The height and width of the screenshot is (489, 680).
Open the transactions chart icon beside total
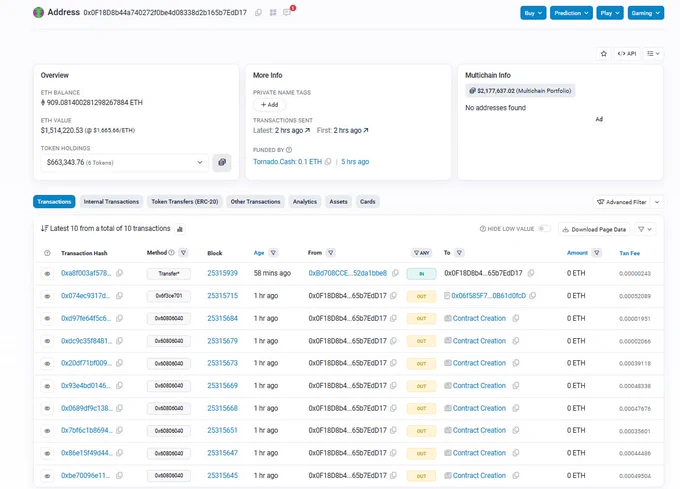(x=180, y=229)
